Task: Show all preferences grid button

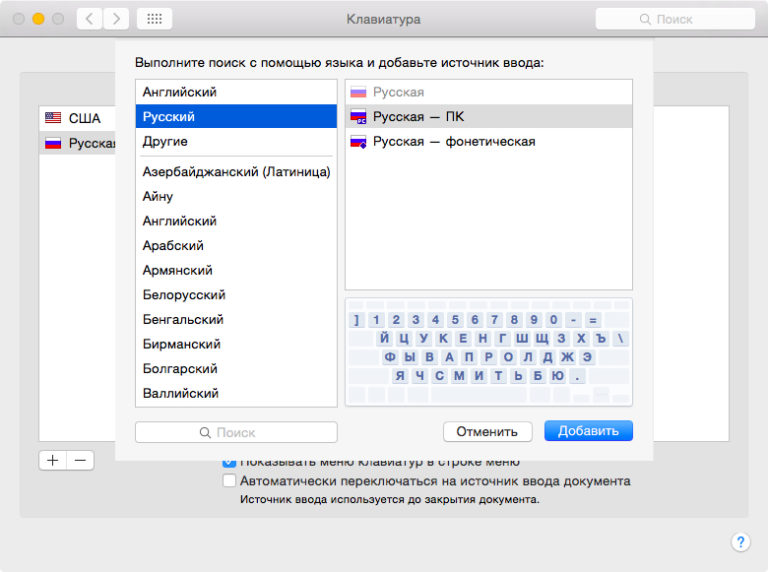Action: 154,19
